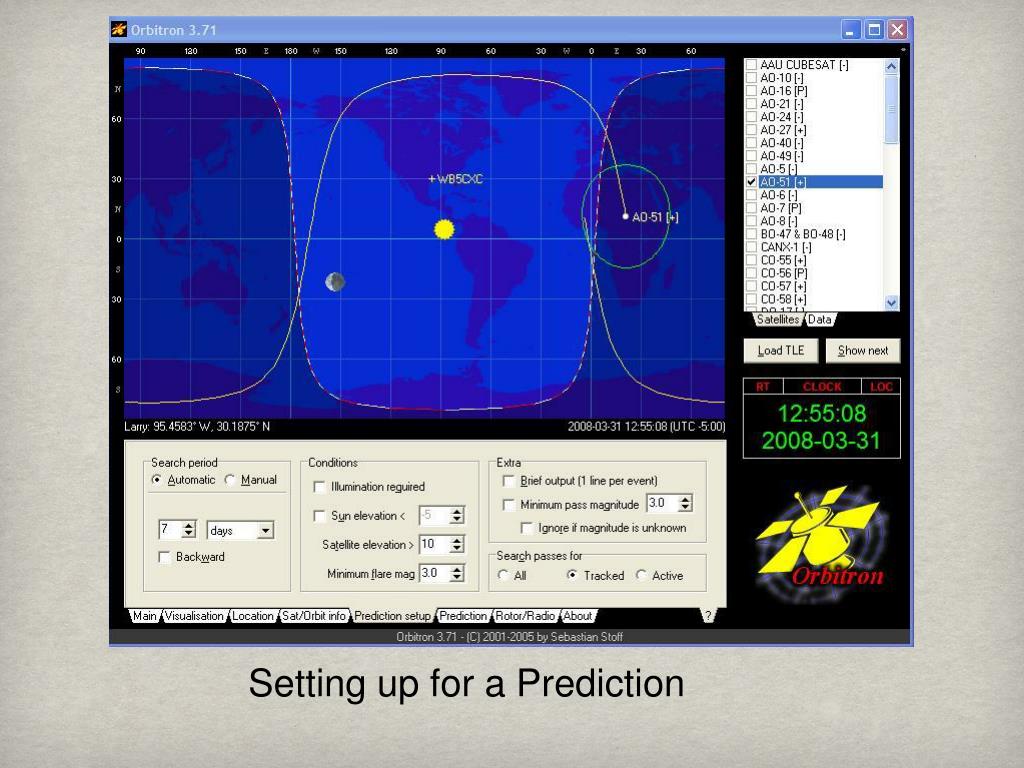This screenshot has width=1024, height=768.
Task: Switch to the Satellites list tab
Action: tap(778, 319)
